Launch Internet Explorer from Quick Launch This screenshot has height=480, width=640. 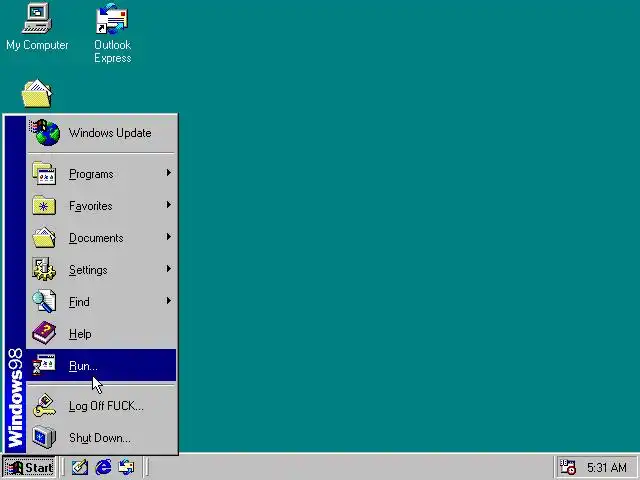tap(103, 467)
